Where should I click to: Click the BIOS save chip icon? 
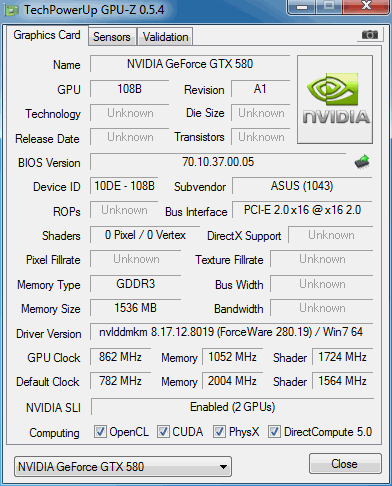coord(362,162)
